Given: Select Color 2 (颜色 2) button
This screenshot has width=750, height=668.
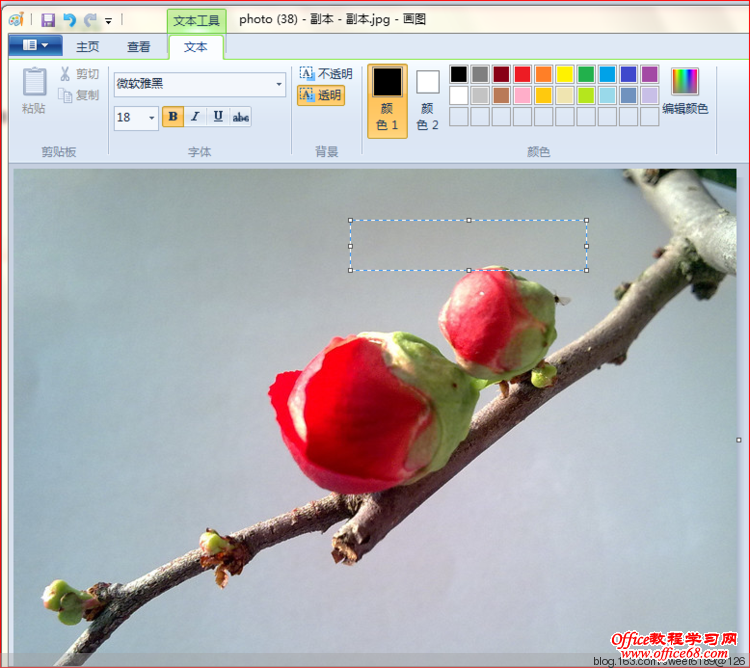Looking at the screenshot, I should click(428, 101).
